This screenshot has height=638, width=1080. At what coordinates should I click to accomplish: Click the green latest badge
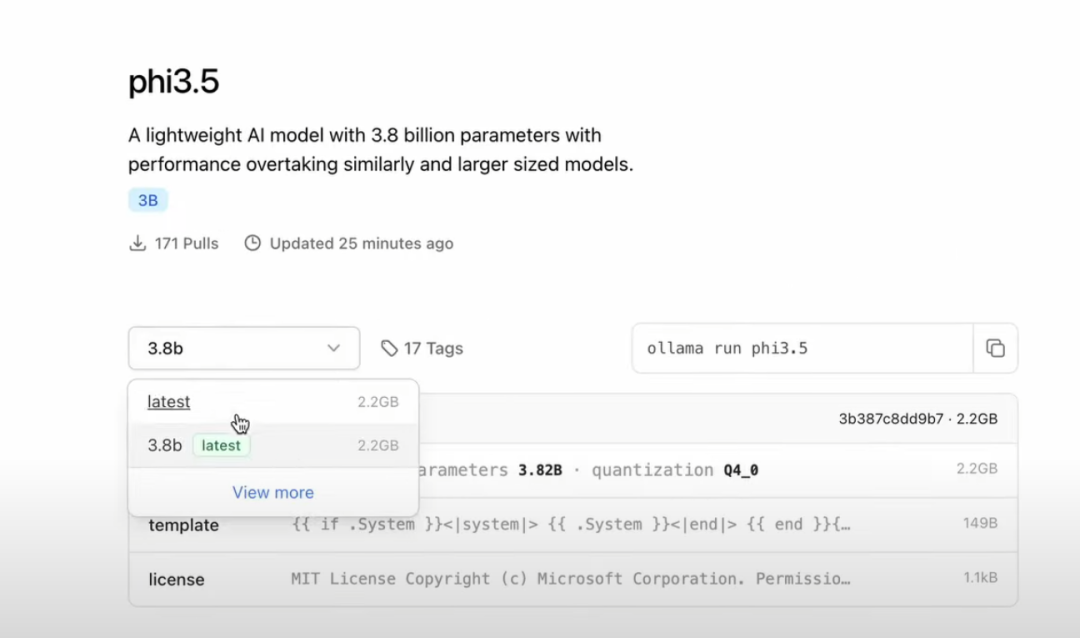[221, 446]
